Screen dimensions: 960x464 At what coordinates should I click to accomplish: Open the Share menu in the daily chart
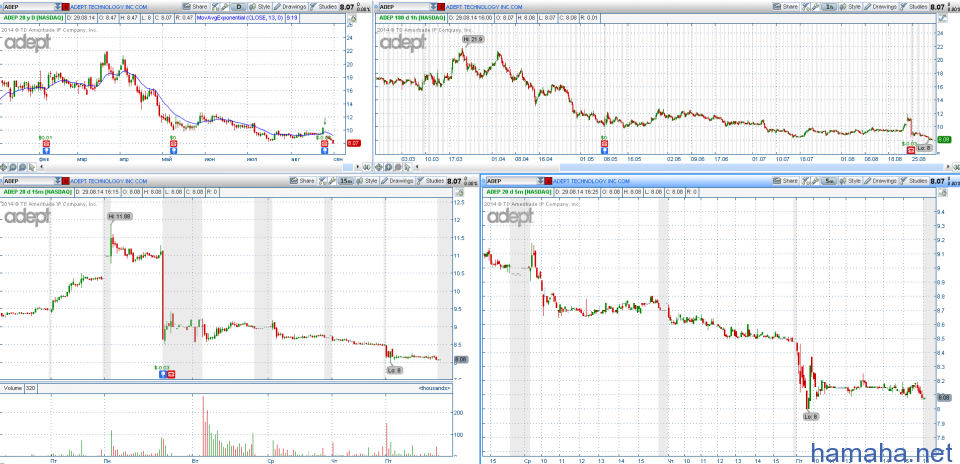click(x=195, y=7)
